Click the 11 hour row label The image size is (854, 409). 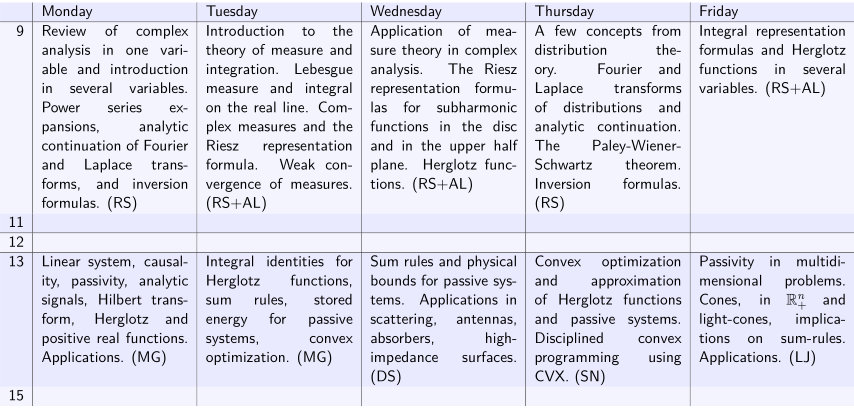17,222
